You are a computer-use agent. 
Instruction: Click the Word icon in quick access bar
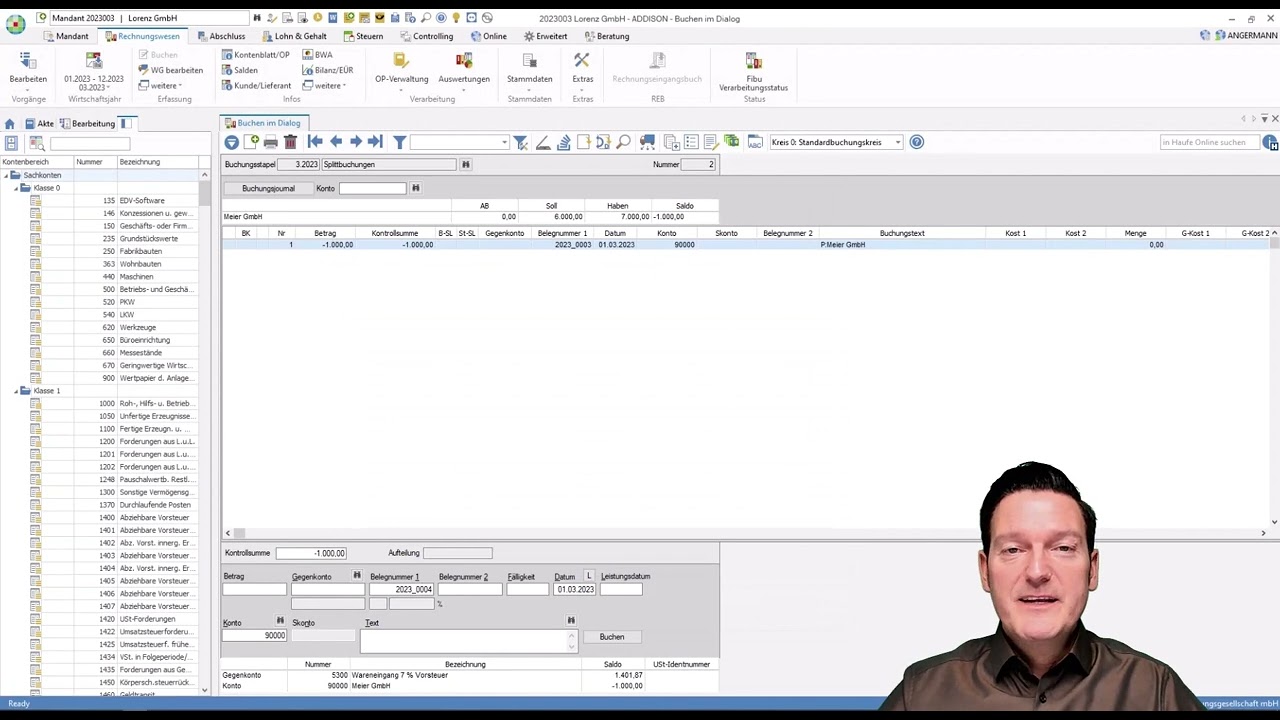click(x=333, y=18)
